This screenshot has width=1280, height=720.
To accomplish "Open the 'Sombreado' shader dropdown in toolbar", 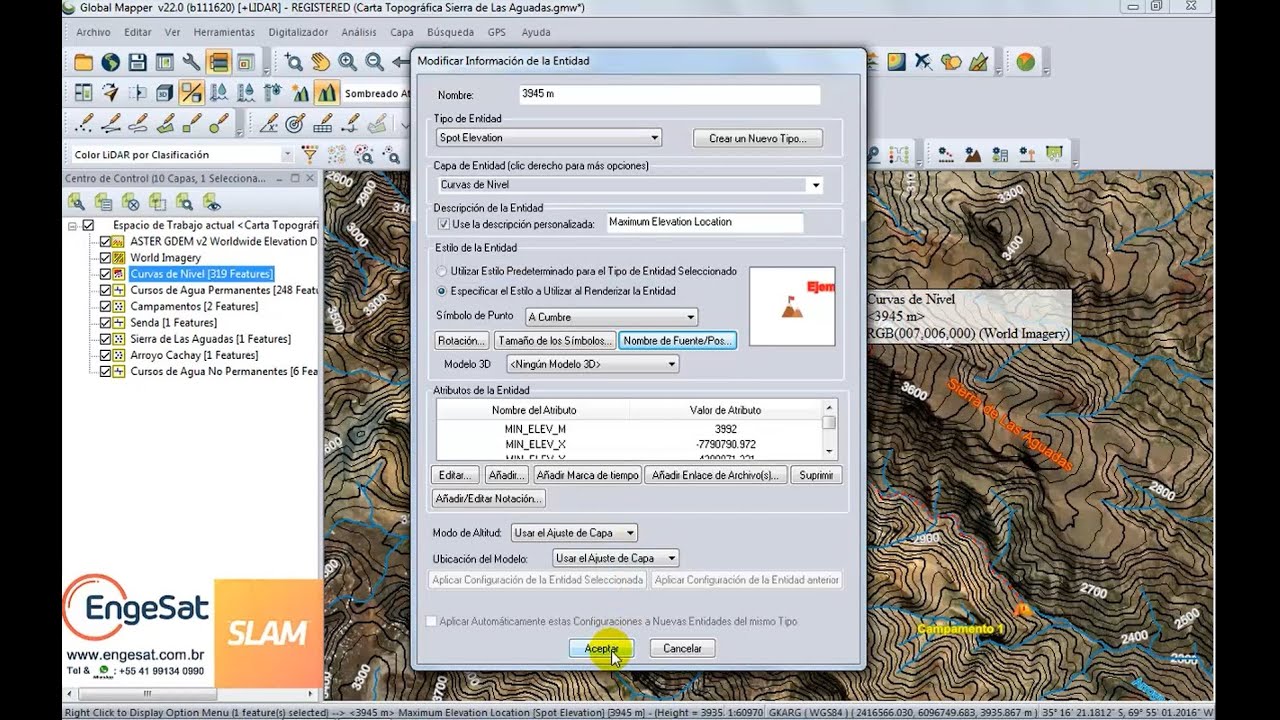I will tap(377, 94).
